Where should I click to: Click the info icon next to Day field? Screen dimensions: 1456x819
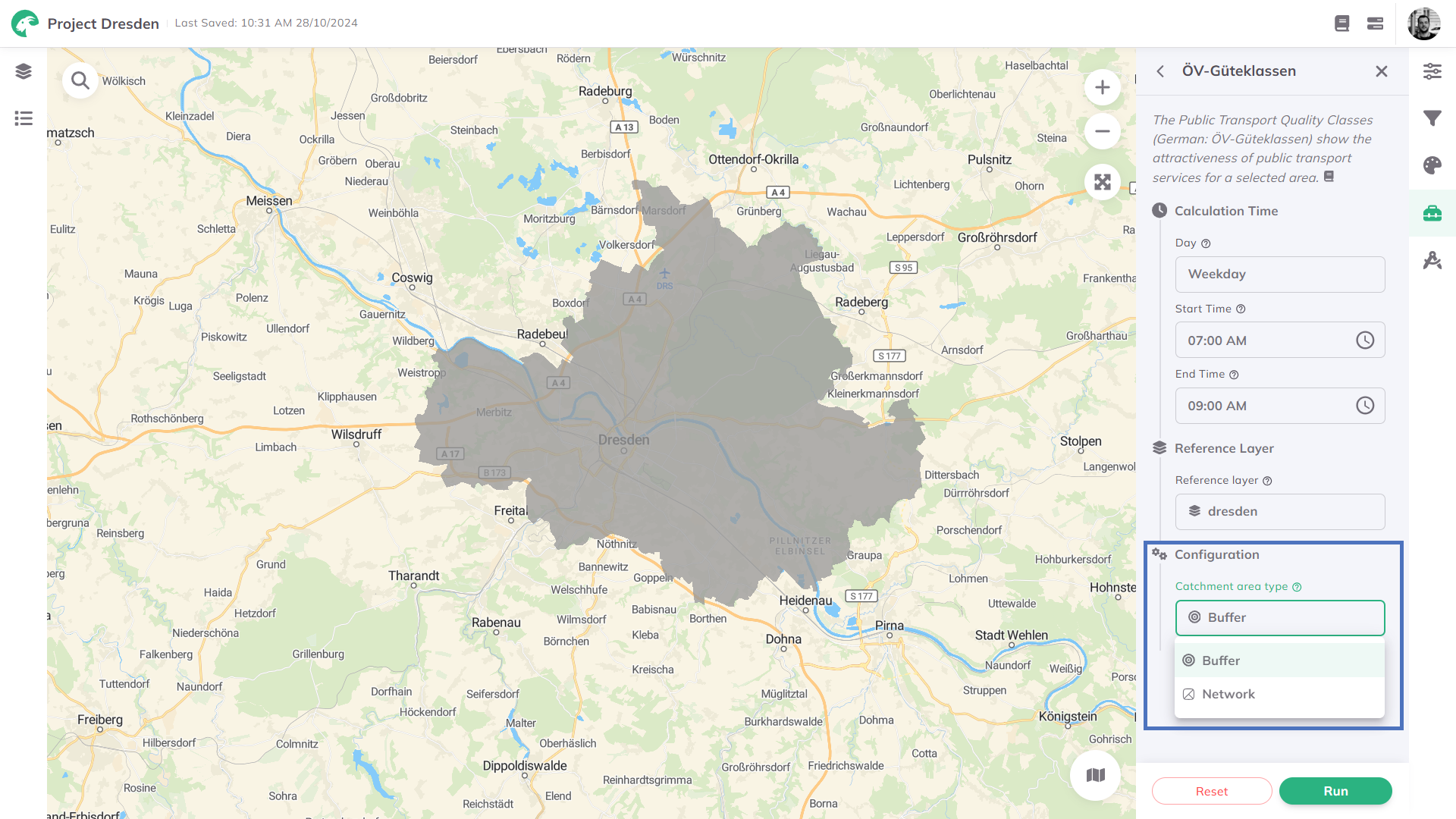click(x=1206, y=243)
